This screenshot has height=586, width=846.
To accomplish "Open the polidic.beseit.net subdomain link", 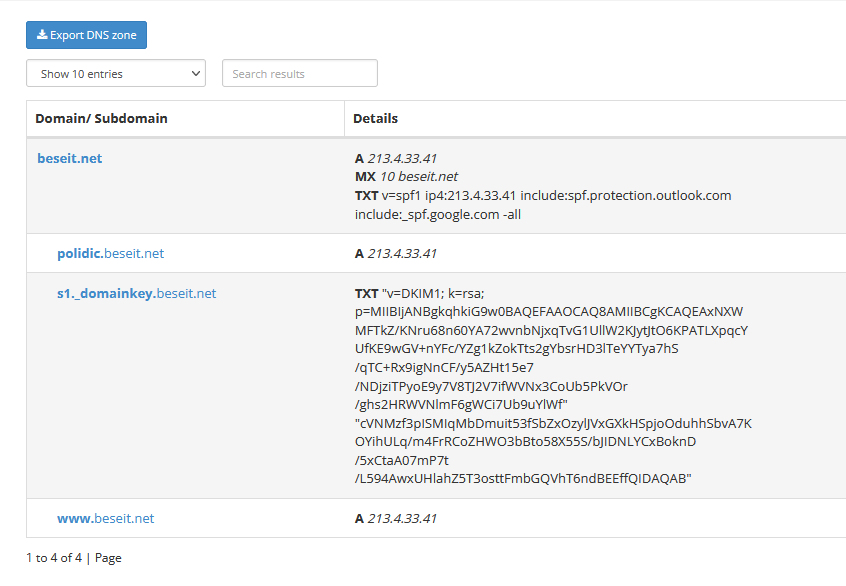I will [x=110, y=253].
